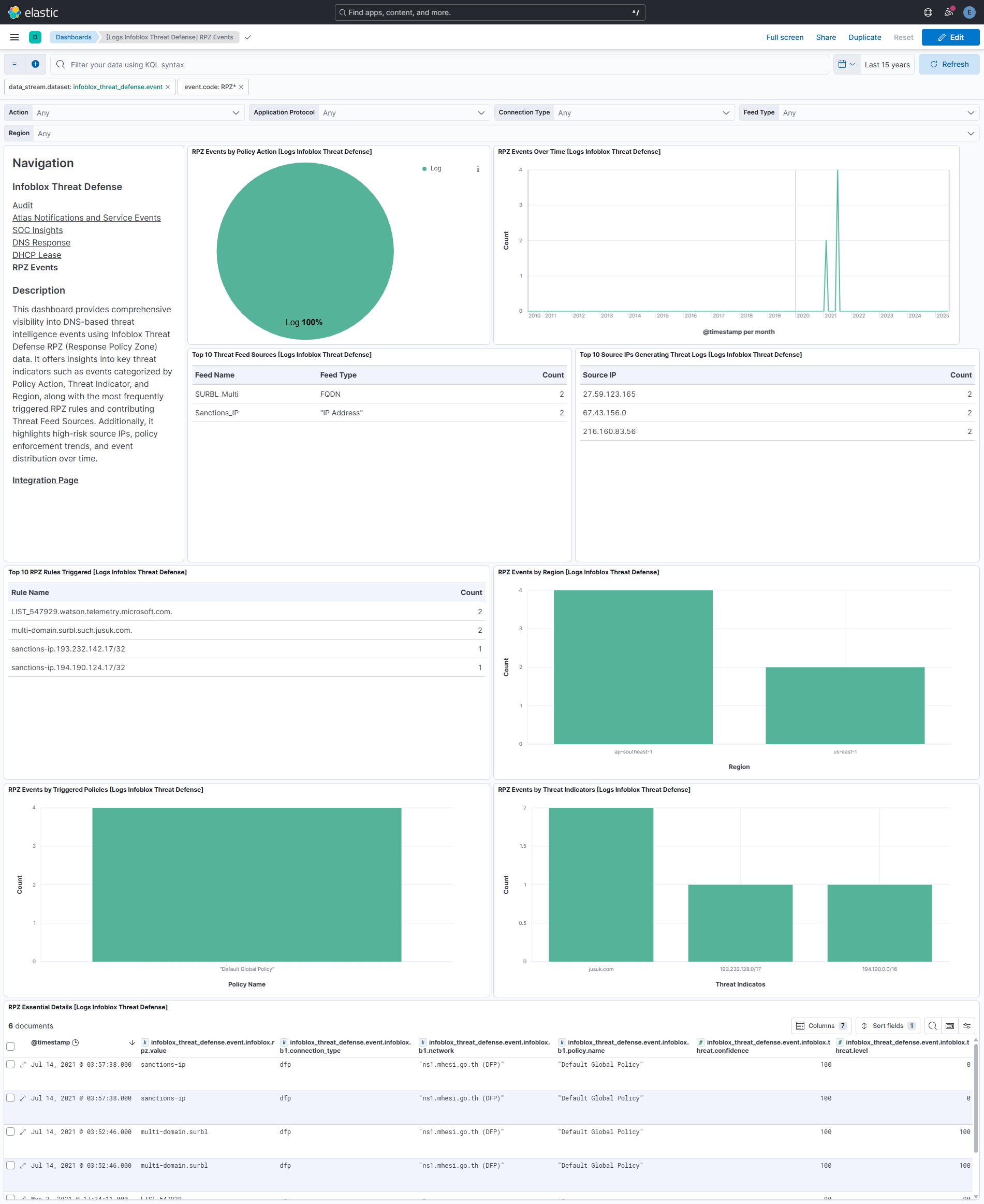Open the DNS Response link
The height and width of the screenshot is (1204, 984).
tap(41, 243)
